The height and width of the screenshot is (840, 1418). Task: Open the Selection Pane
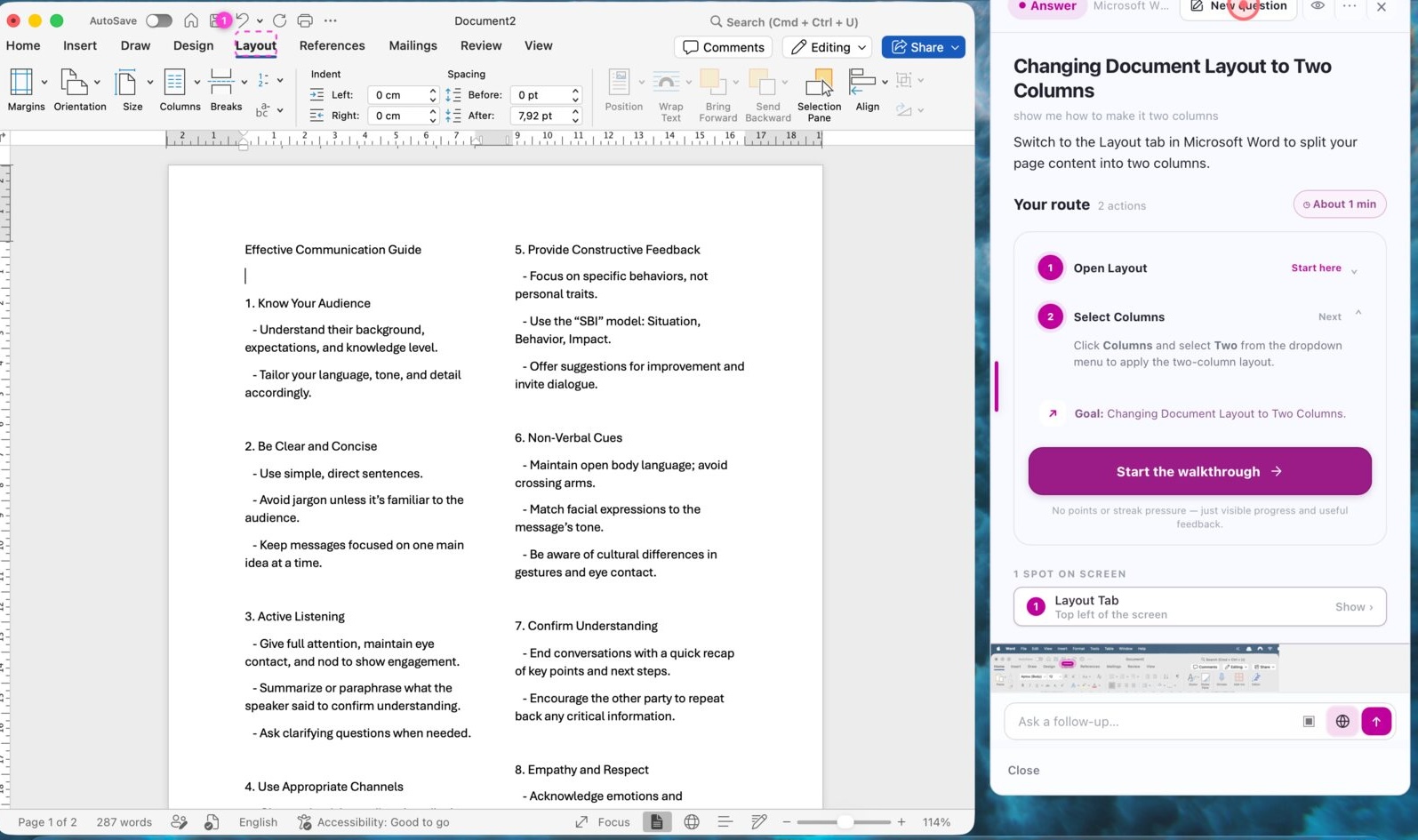[819, 94]
